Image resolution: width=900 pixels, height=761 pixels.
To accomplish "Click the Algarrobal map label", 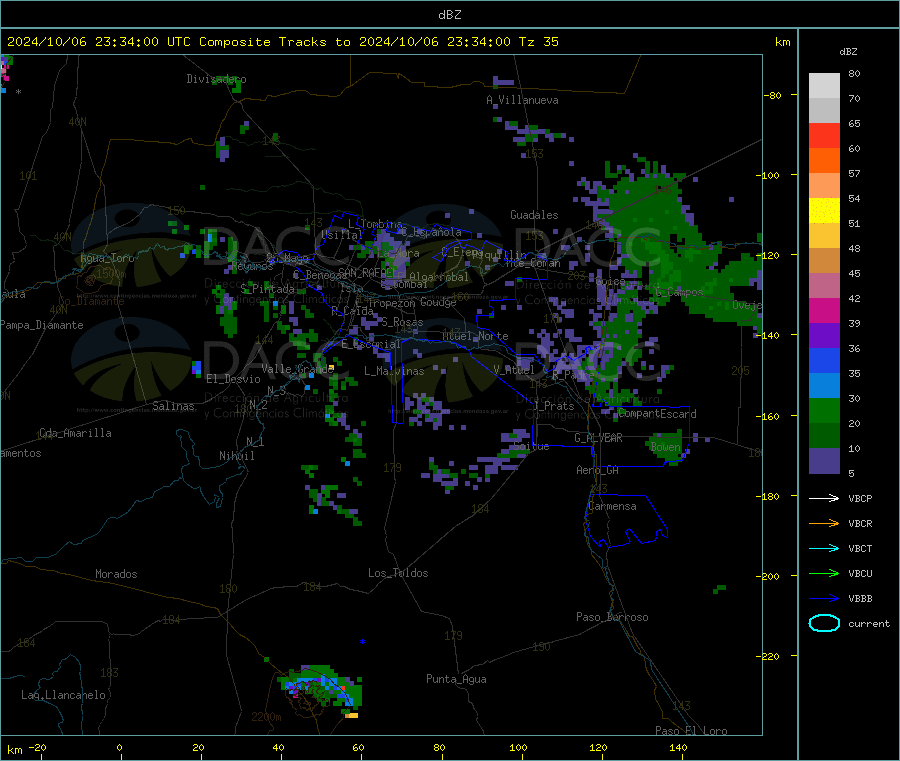I will [439, 277].
